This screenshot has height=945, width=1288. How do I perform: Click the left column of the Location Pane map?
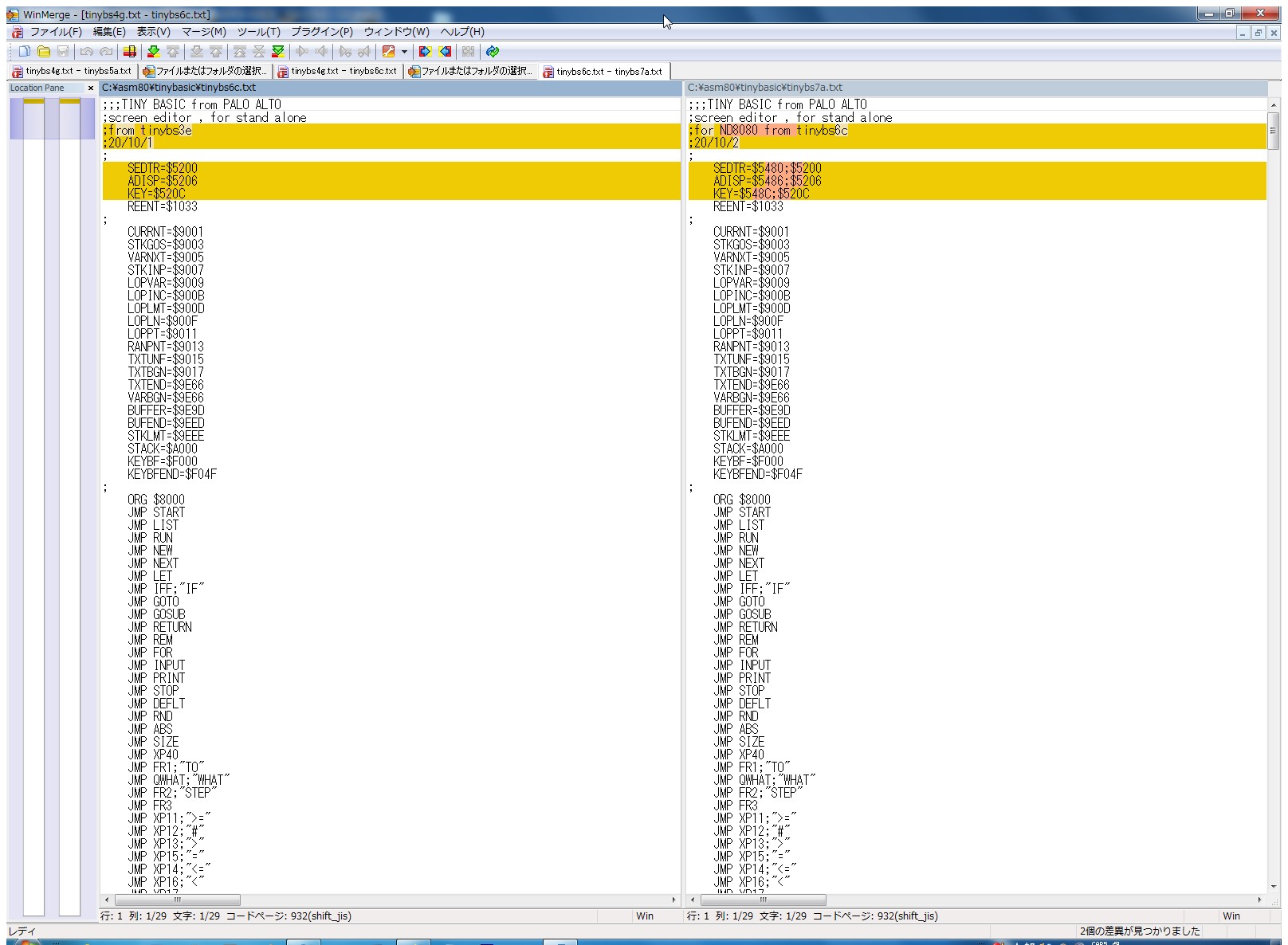33,507
